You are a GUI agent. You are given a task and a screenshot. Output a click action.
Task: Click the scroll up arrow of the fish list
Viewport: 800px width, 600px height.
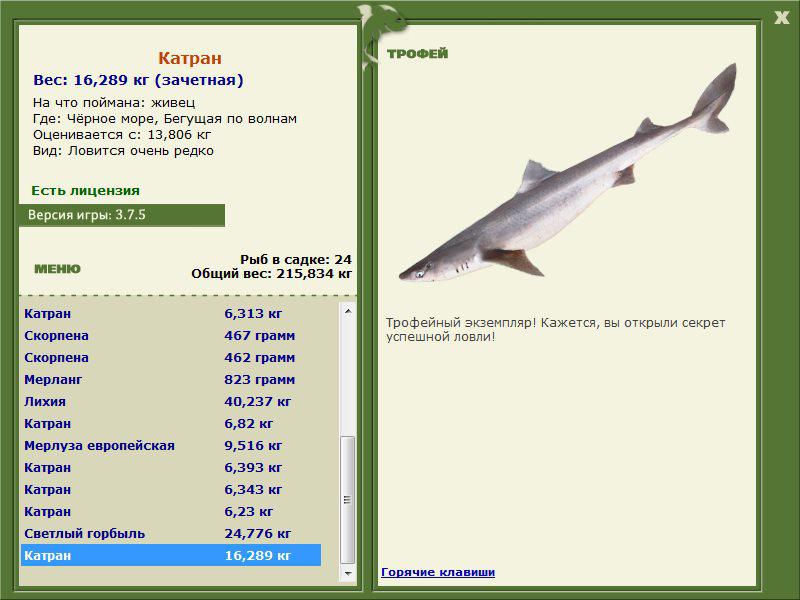tap(347, 311)
